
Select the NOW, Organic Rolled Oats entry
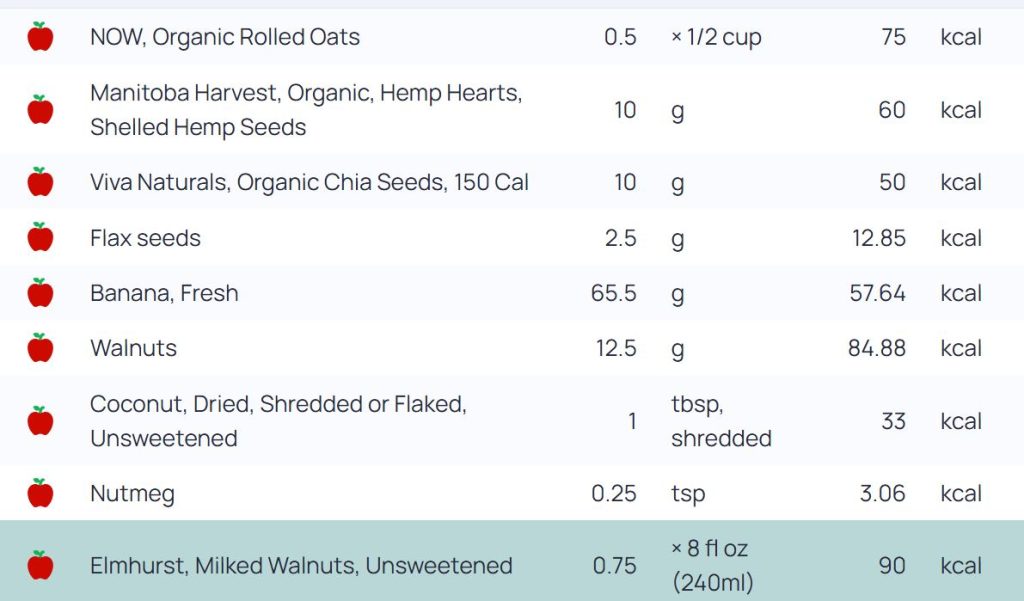pyautogui.click(x=225, y=37)
